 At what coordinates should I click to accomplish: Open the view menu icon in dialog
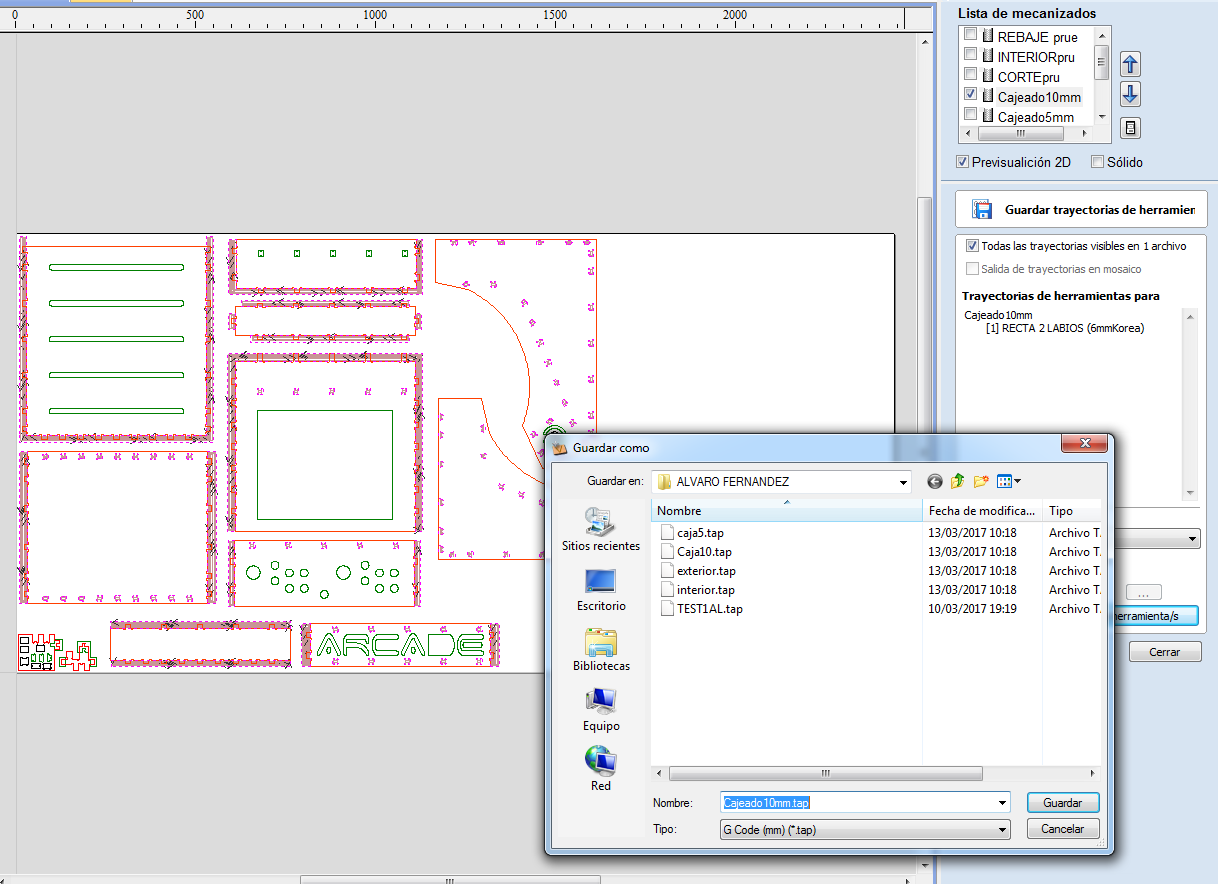(x=1008, y=481)
